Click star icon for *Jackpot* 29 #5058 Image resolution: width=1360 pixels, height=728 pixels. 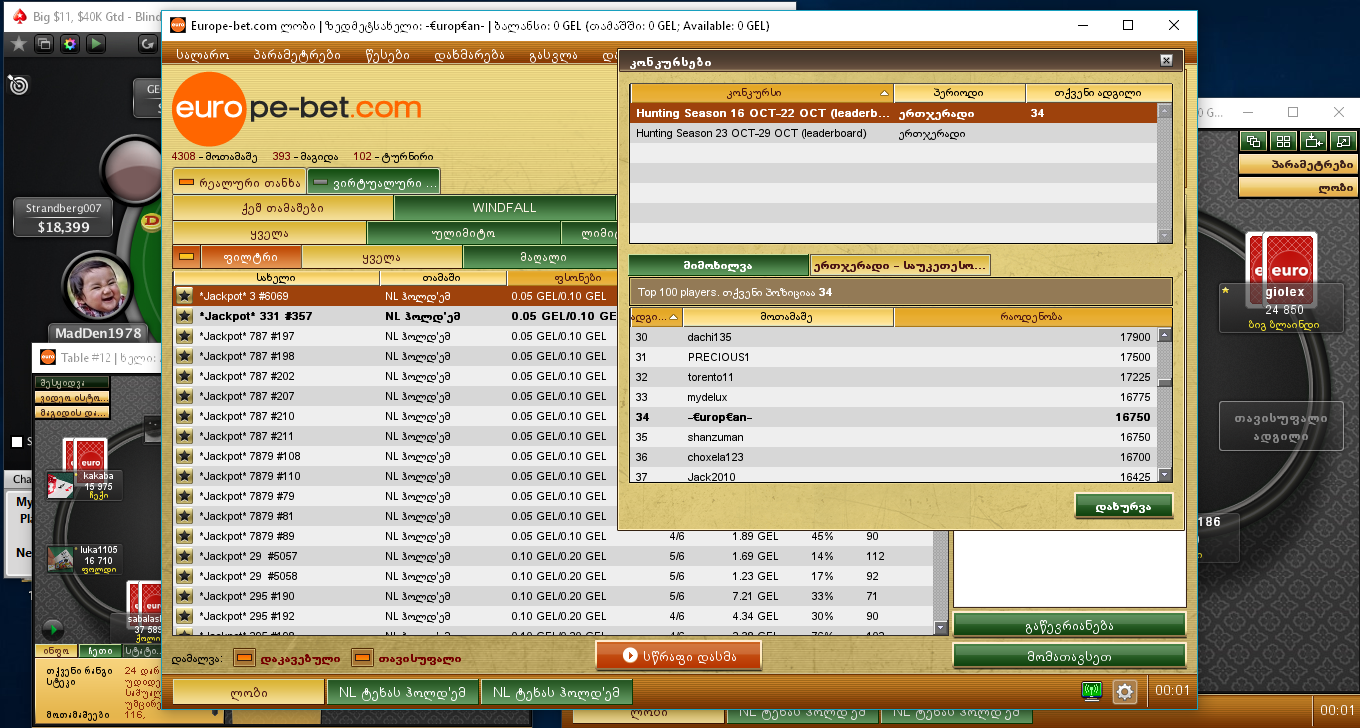(x=184, y=576)
